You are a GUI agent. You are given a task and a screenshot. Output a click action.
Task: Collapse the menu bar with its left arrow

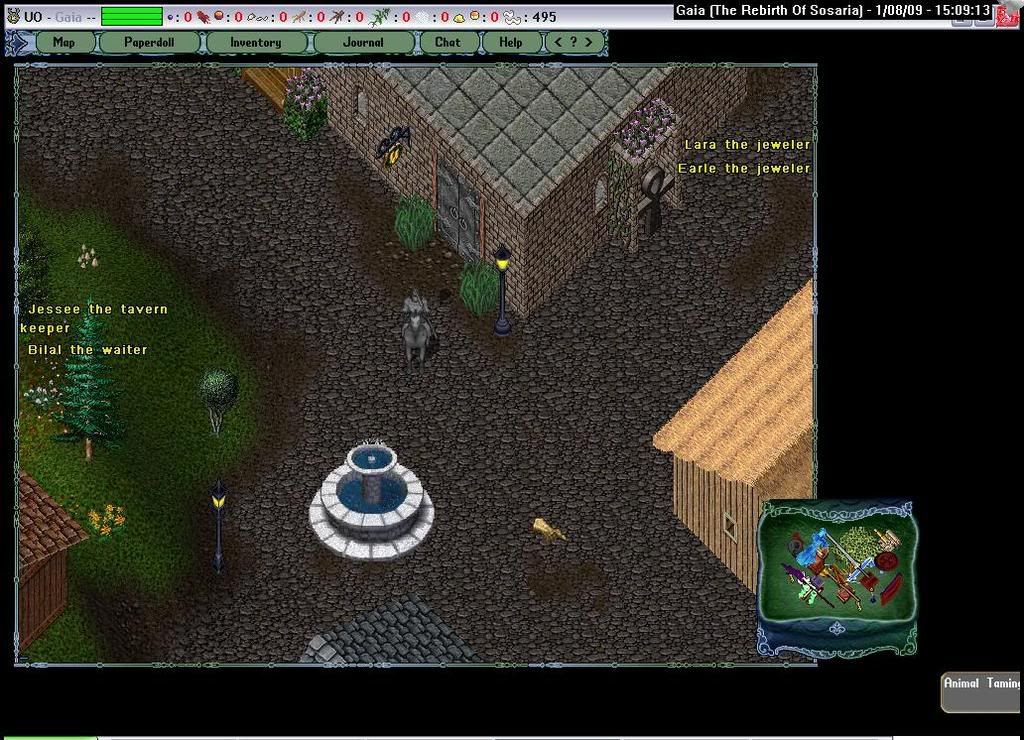(x=19, y=43)
